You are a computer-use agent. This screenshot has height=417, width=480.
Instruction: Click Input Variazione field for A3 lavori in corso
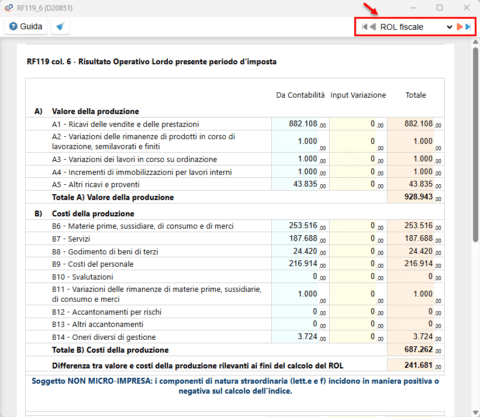358,159
